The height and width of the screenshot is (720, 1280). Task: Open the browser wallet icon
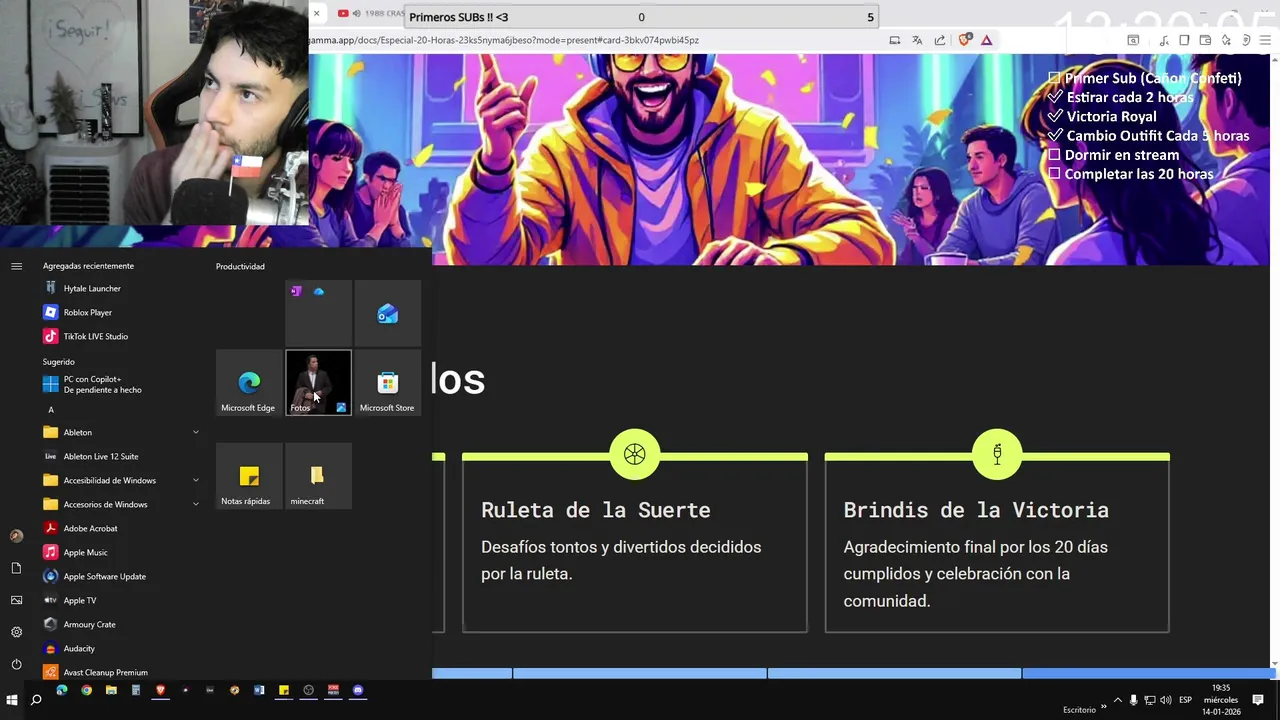click(1205, 40)
